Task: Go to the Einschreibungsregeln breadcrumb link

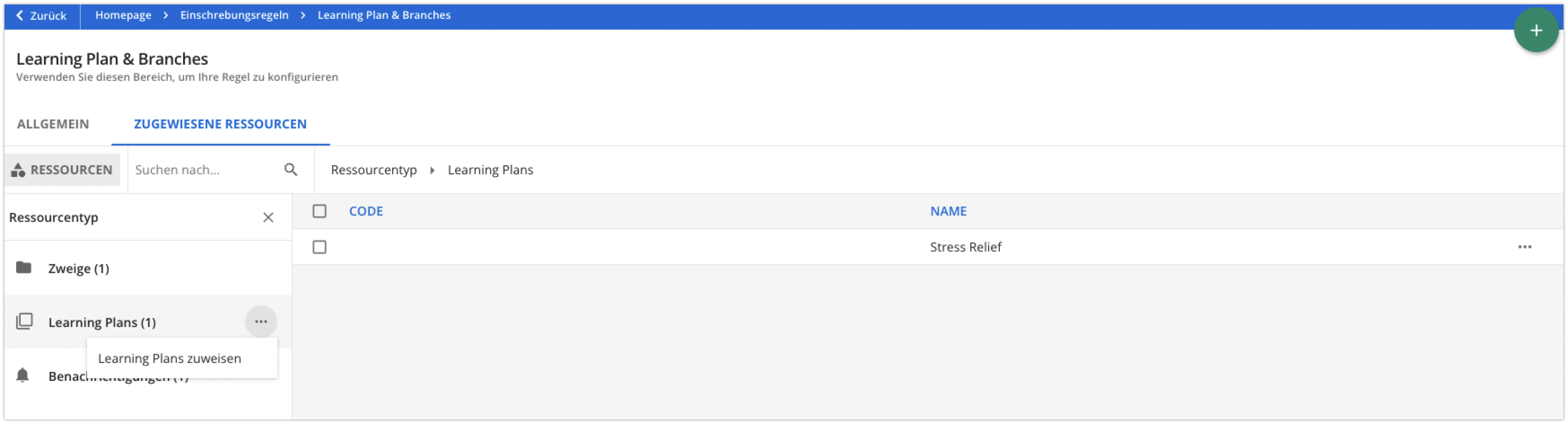Action: [234, 15]
